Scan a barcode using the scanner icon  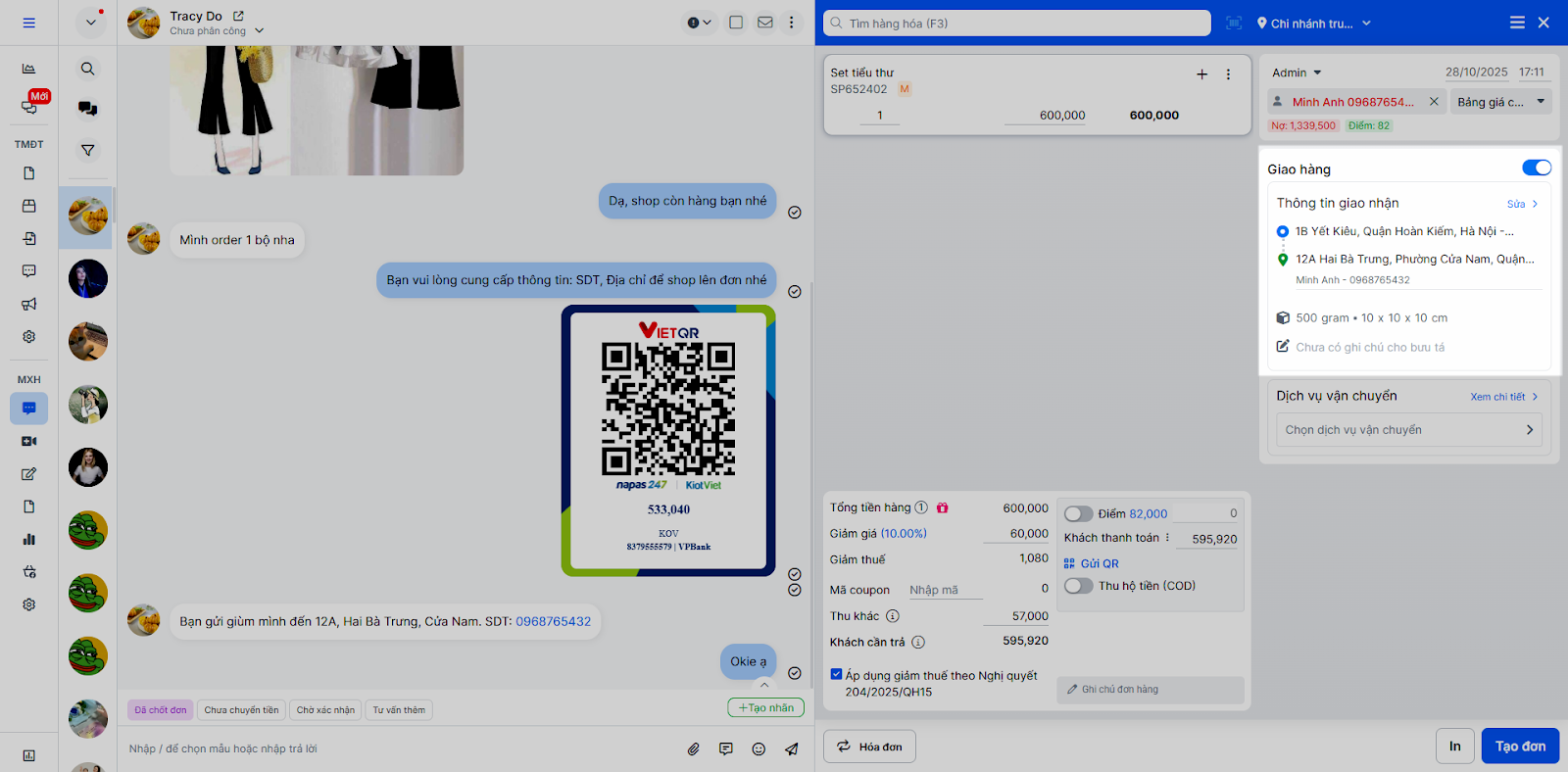click(x=1234, y=23)
